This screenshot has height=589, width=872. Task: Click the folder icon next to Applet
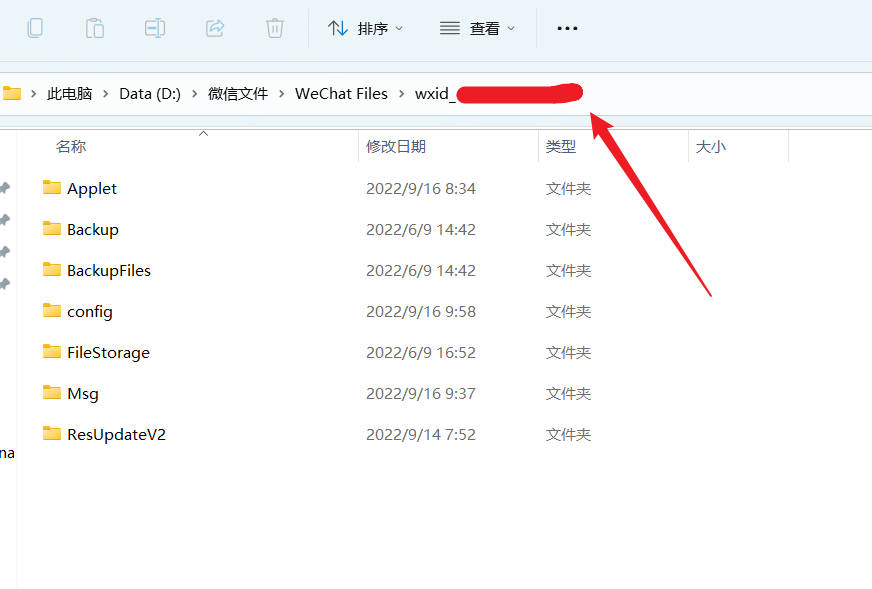(x=53, y=188)
